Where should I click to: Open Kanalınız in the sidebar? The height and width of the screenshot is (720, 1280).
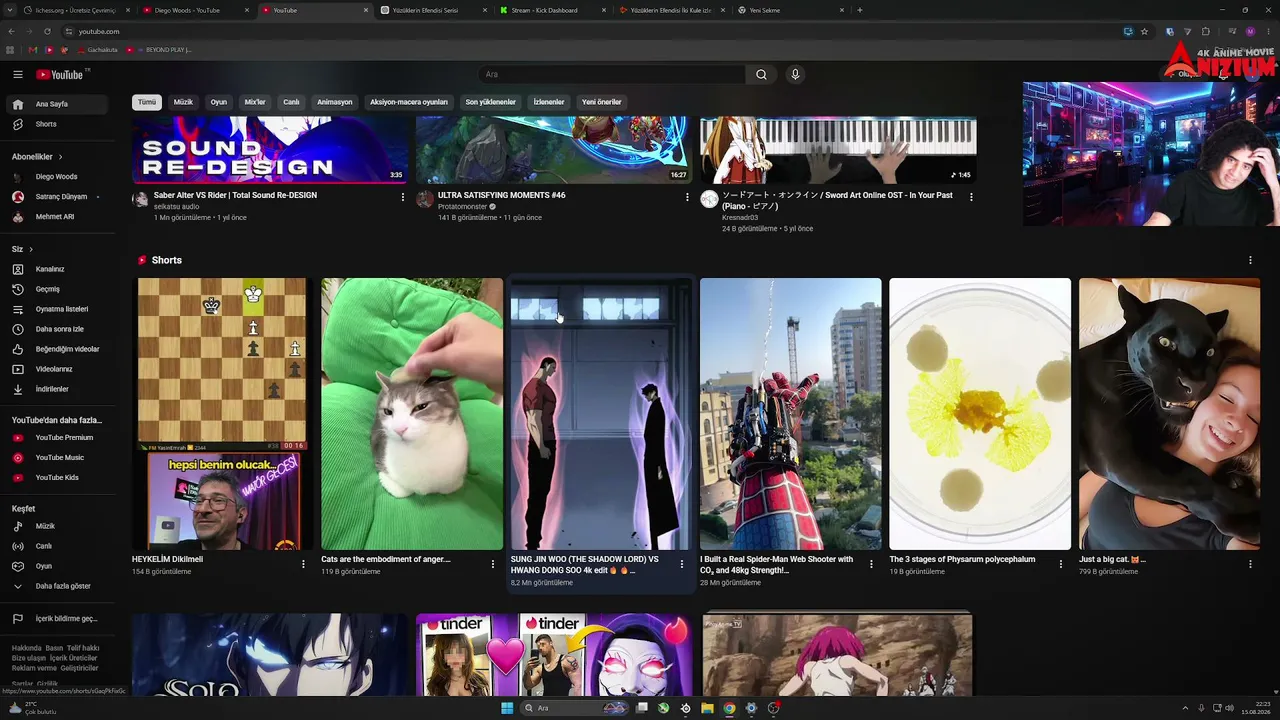click(60, 269)
